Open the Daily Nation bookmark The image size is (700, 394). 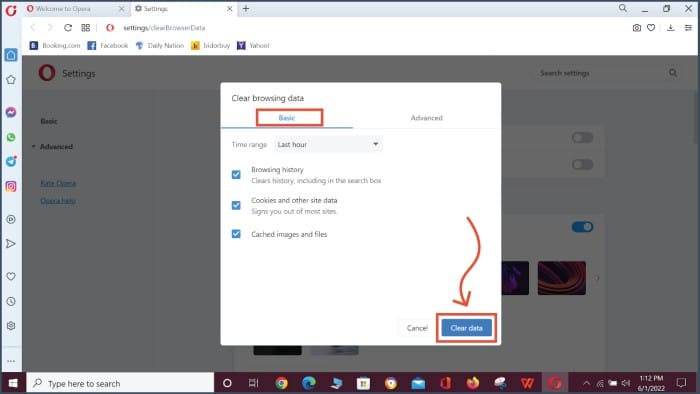coord(159,46)
